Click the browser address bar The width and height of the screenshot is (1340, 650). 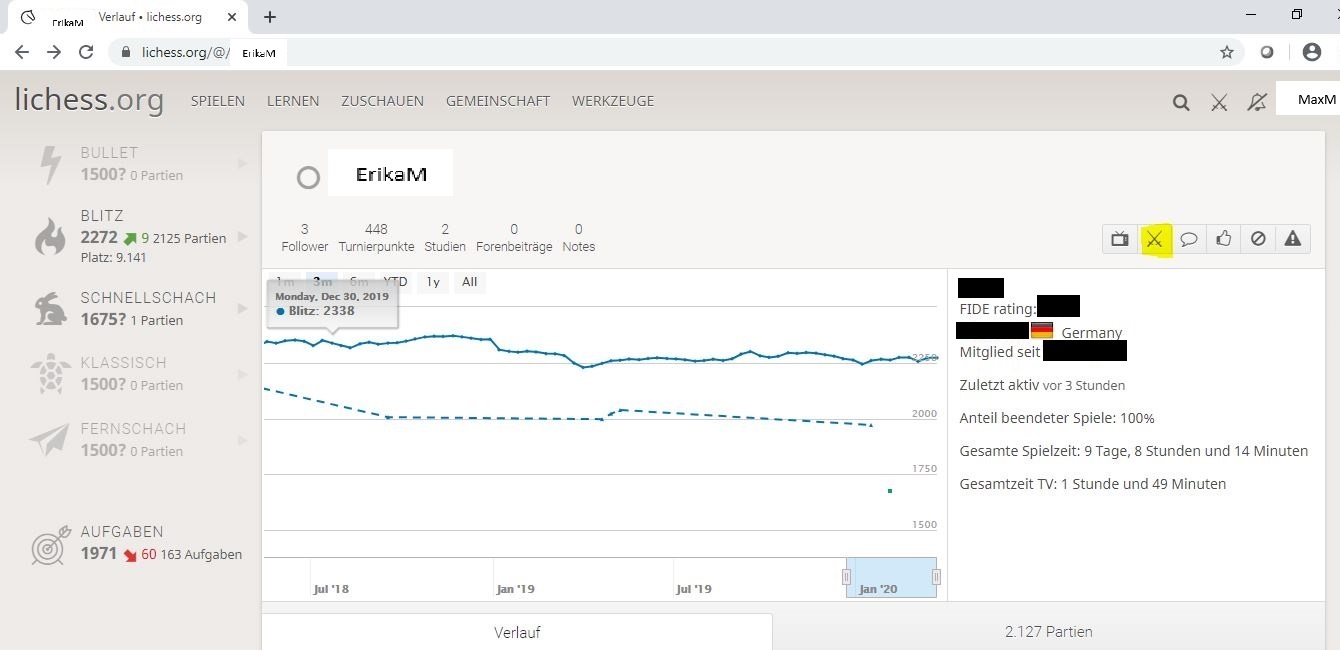(x=700, y=52)
